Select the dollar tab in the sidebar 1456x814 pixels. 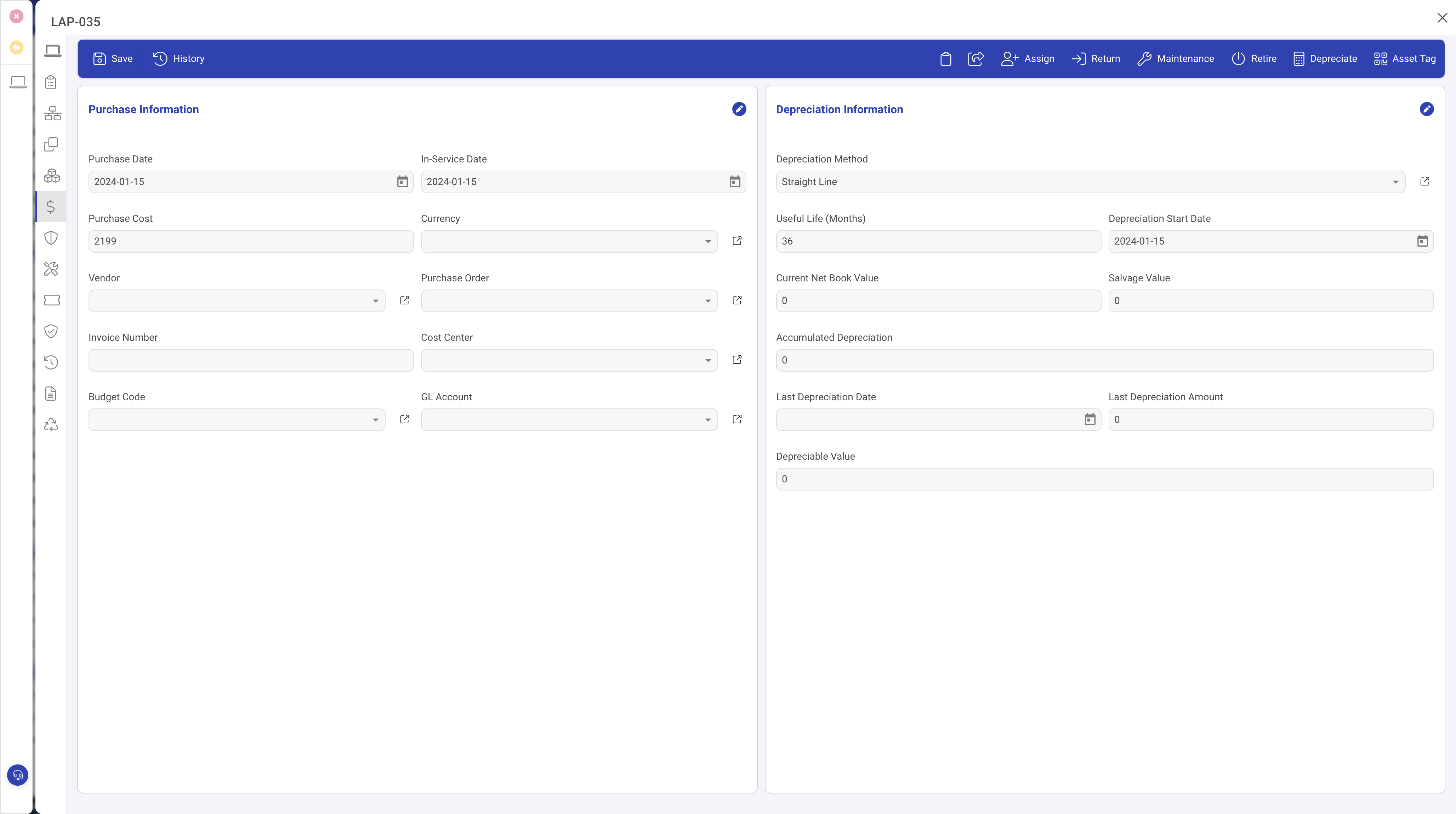click(x=51, y=207)
